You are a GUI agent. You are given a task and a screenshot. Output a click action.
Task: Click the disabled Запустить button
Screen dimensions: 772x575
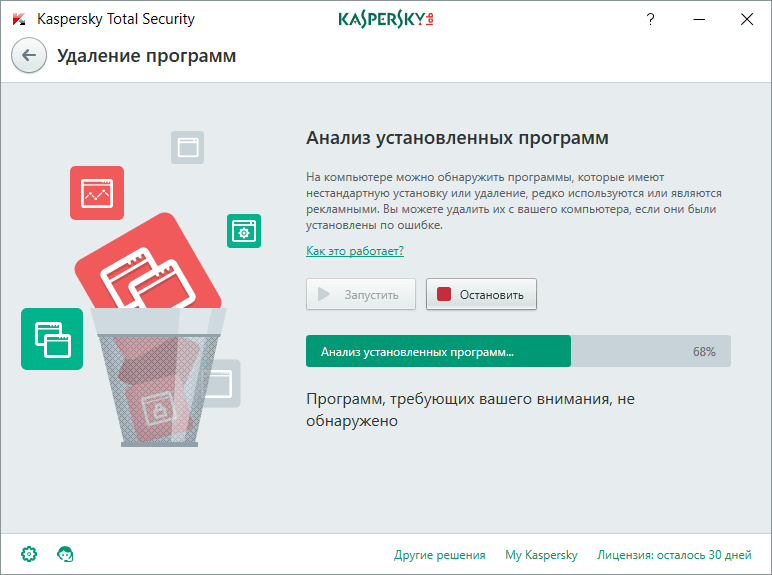click(360, 294)
